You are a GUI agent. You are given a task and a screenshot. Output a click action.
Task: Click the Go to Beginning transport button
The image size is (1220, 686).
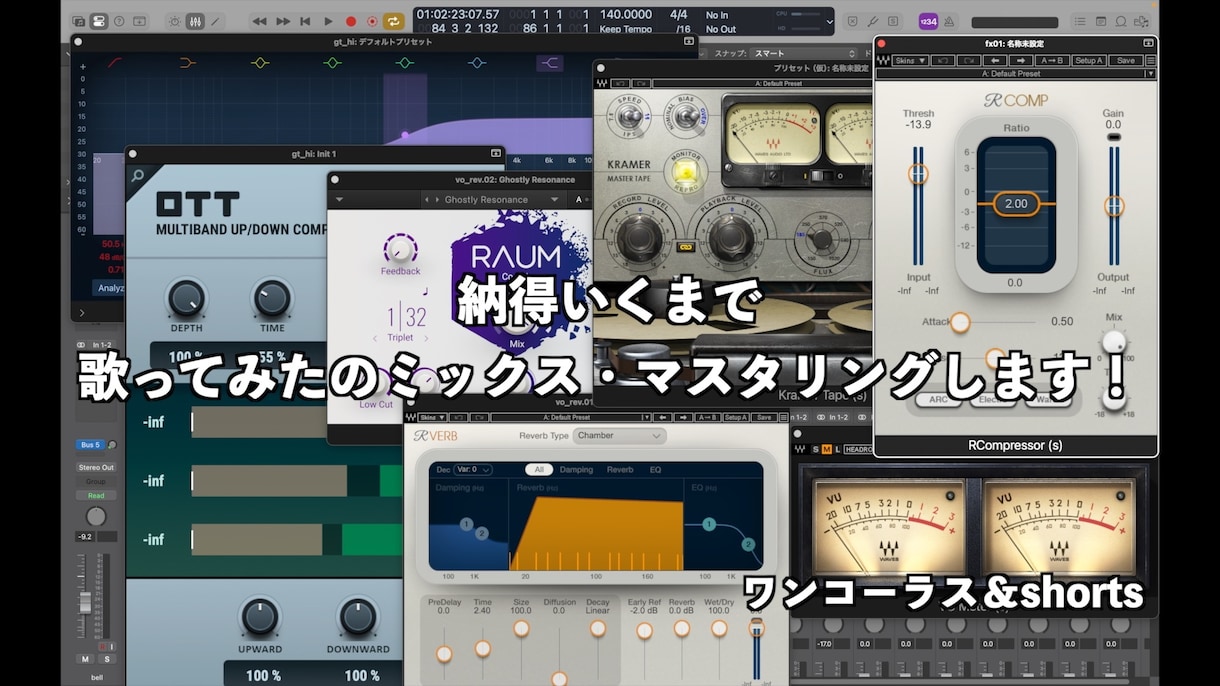point(305,21)
